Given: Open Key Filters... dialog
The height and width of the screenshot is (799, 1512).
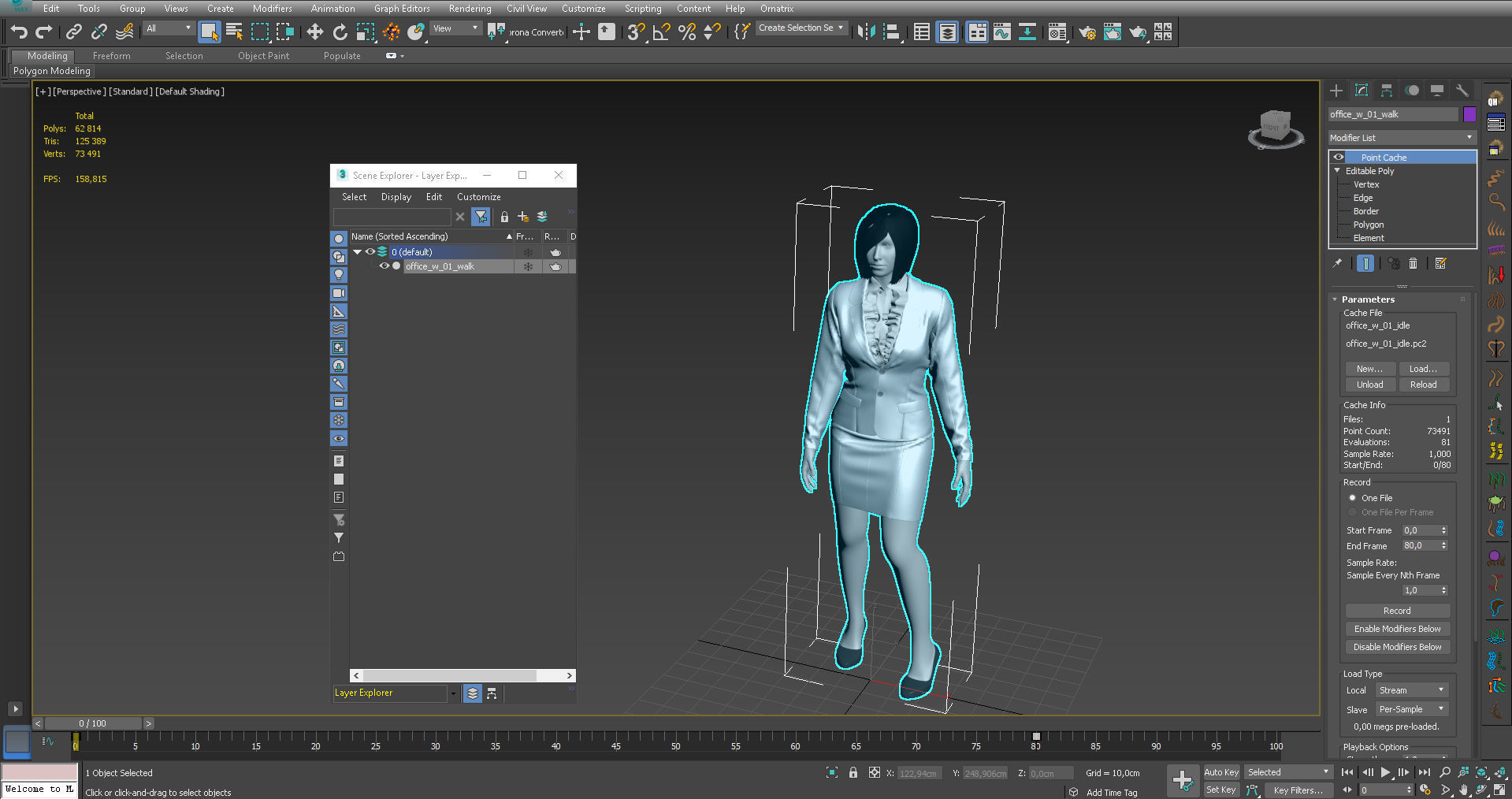Looking at the screenshot, I should pyautogui.click(x=1298, y=790).
